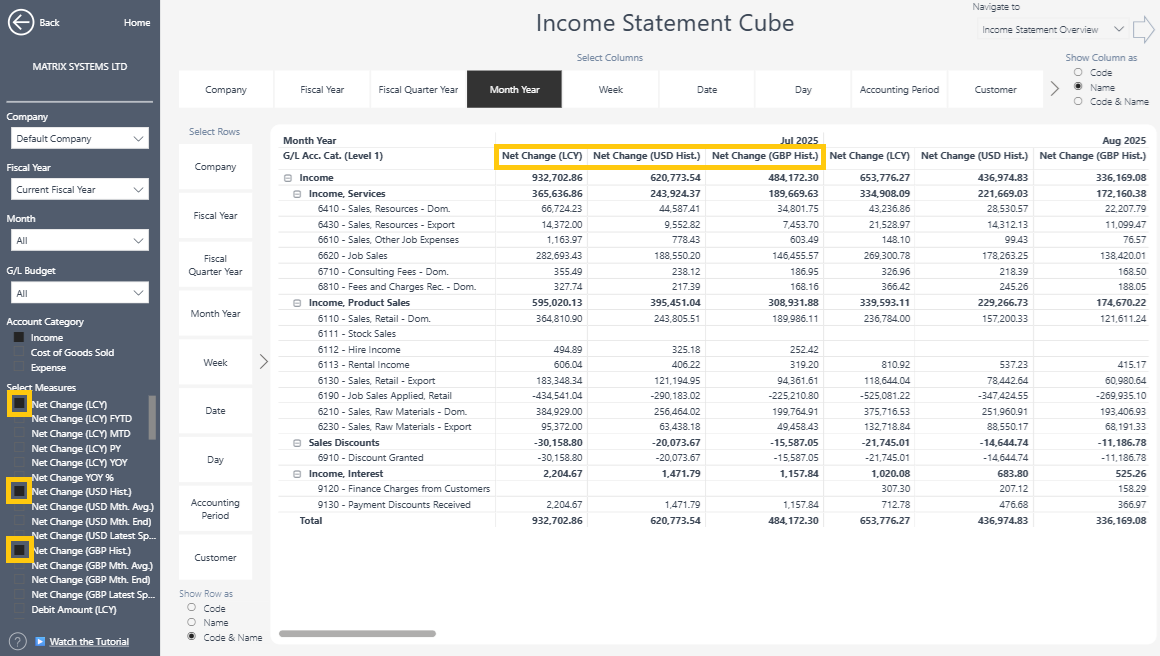
Task: Show more column options with right chevron
Action: point(1054,89)
